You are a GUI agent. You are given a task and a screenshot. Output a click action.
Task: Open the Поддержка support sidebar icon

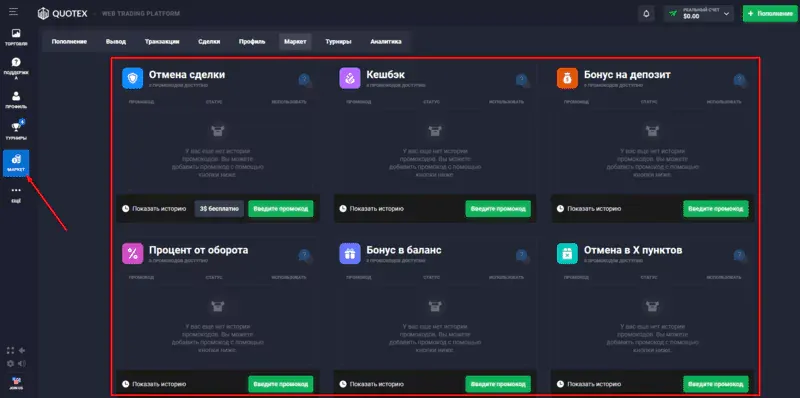[16, 69]
